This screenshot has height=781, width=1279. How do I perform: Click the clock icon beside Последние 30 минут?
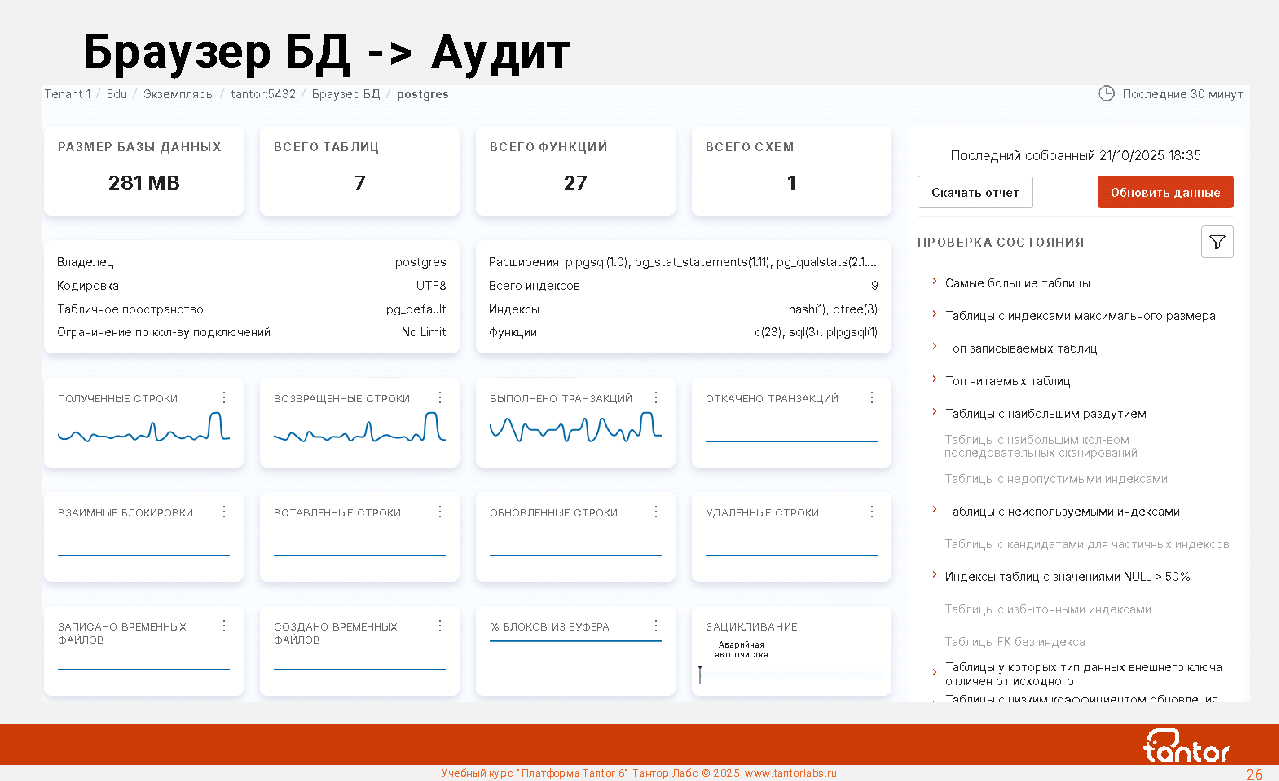click(1106, 93)
